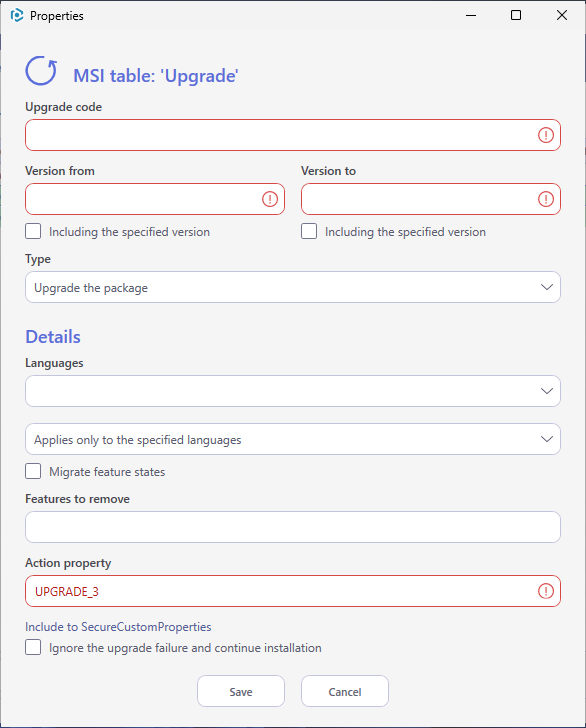
Task: Expand the Languages dropdown
Action: 293,391
